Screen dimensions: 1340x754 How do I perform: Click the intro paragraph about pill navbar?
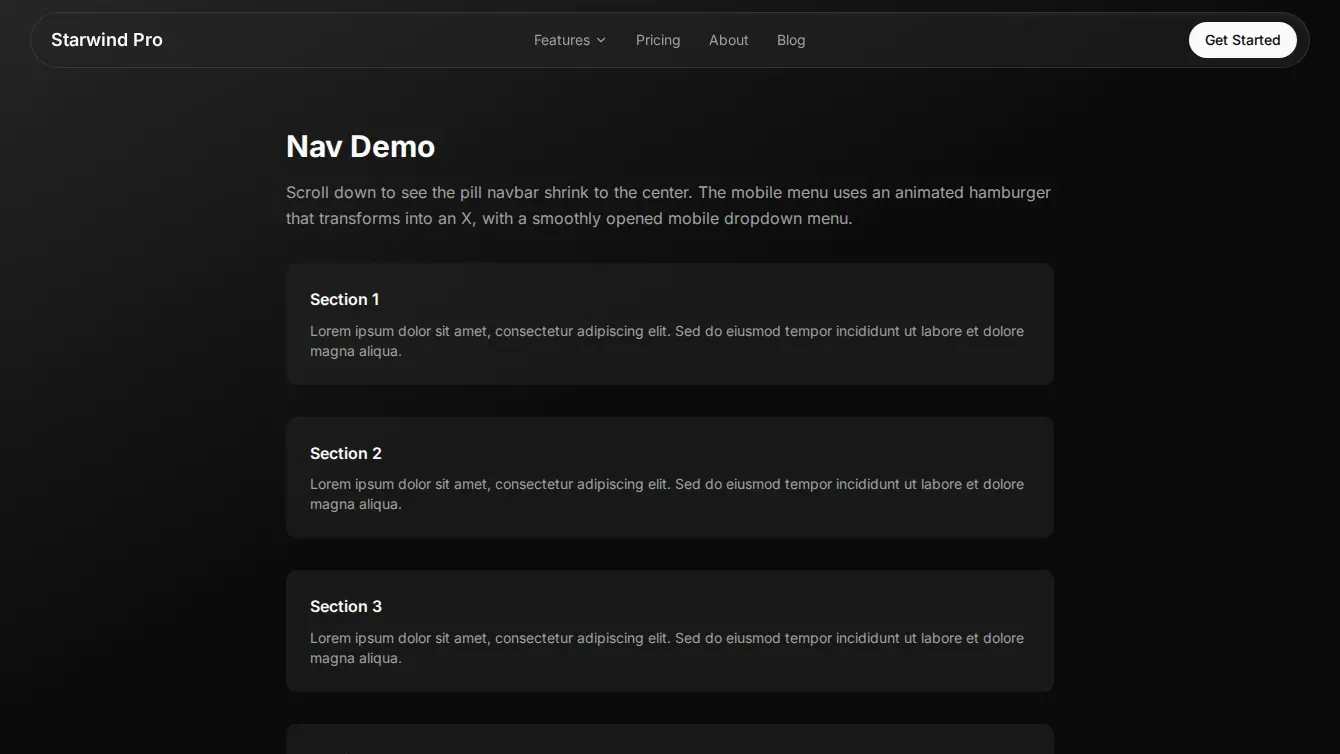coord(668,205)
